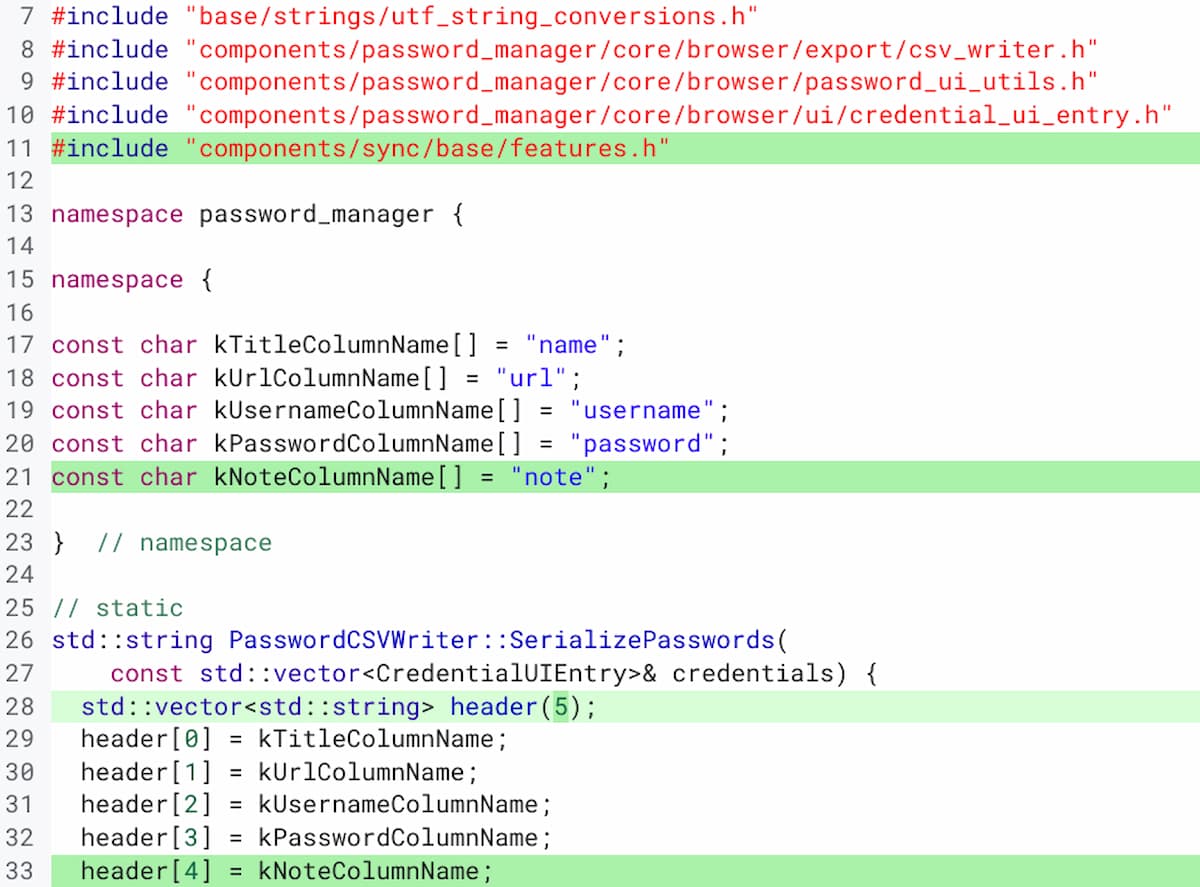Click PasswordCSVWriter::SerializePasswords function name
Image resolution: width=1200 pixels, height=887 pixels.
pos(502,640)
